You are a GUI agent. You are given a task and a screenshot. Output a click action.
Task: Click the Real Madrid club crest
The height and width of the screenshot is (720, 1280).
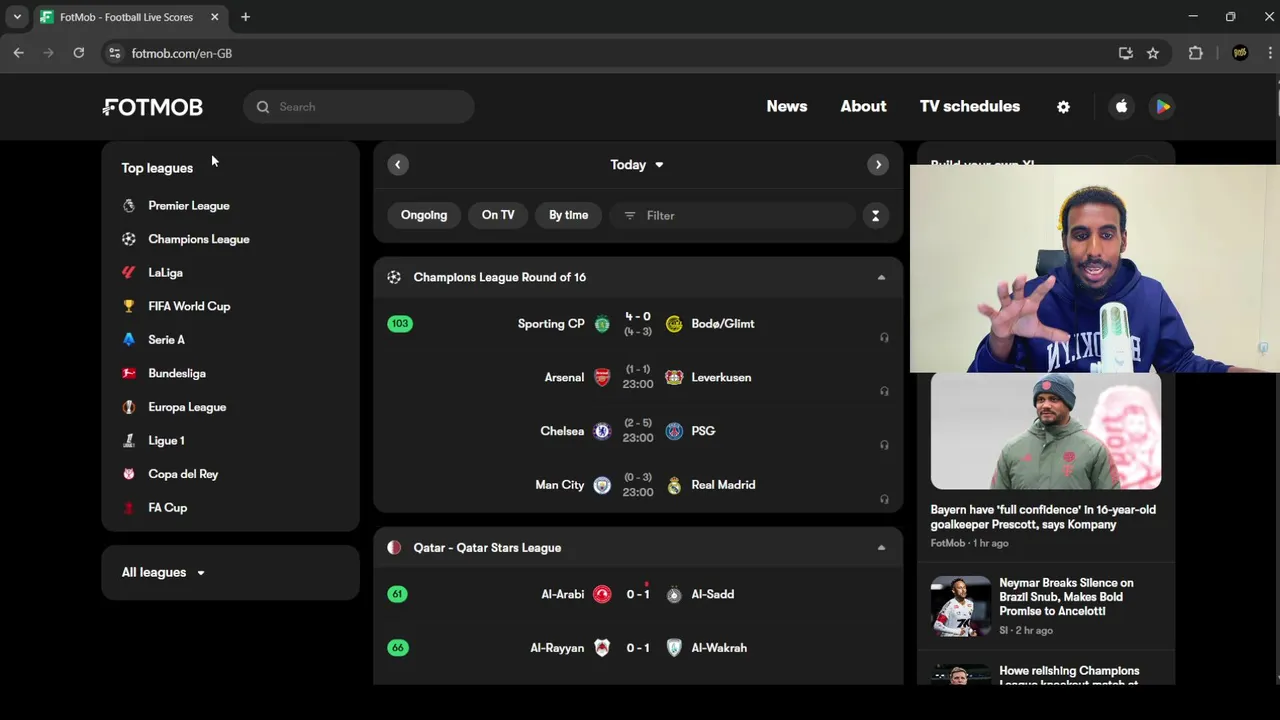pyautogui.click(x=674, y=485)
